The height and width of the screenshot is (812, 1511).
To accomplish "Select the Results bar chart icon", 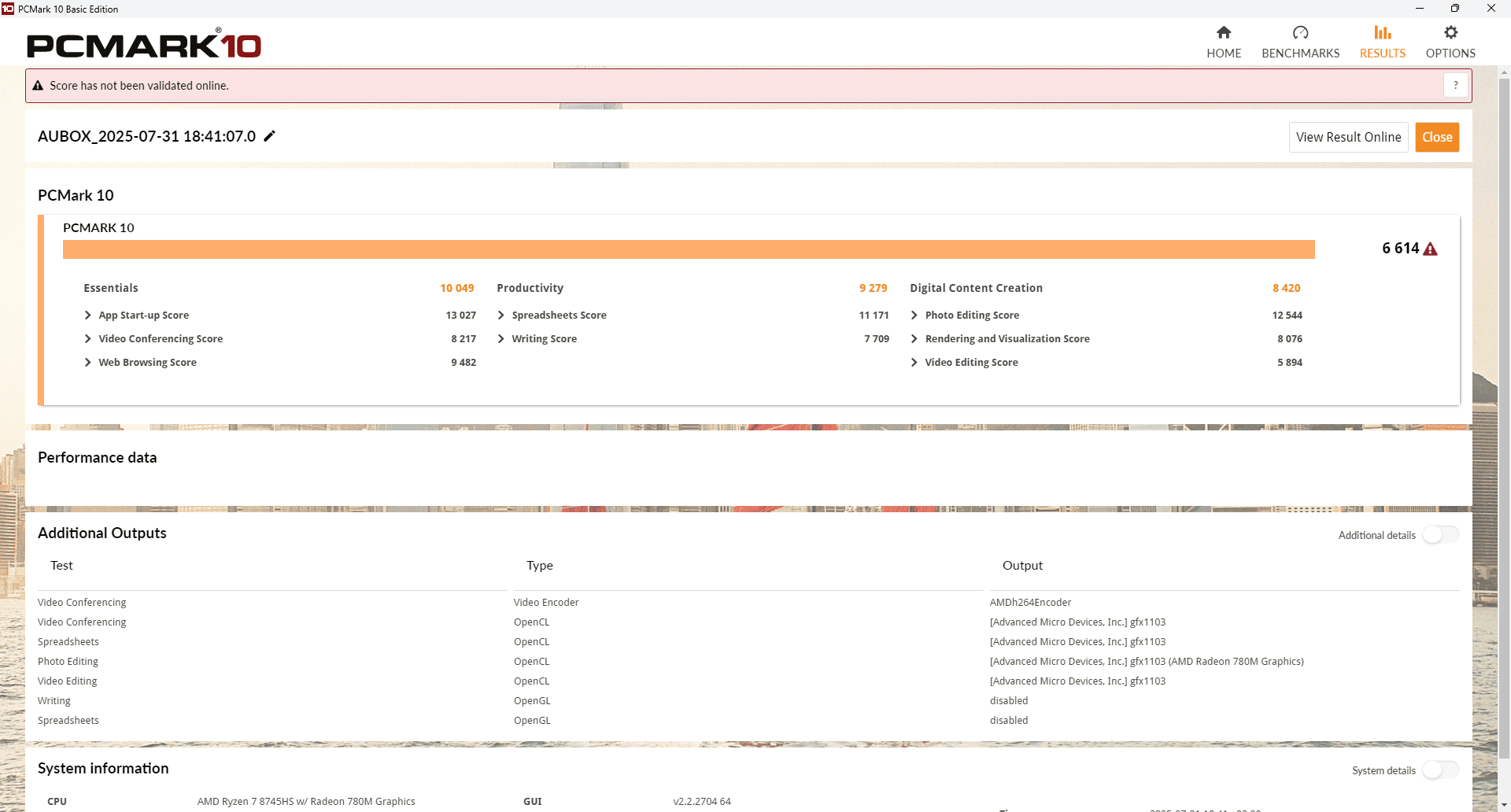I will [x=1383, y=32].
